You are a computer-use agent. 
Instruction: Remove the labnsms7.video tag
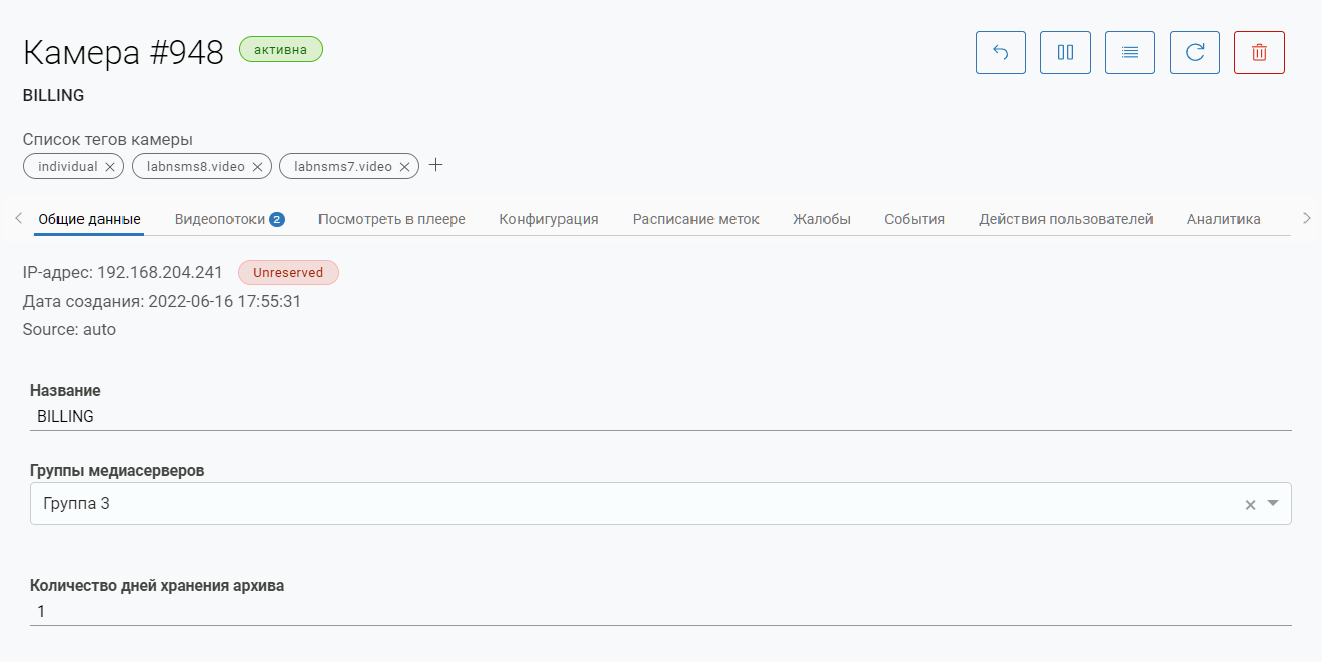pyautogui.click(x=404, y=167)
